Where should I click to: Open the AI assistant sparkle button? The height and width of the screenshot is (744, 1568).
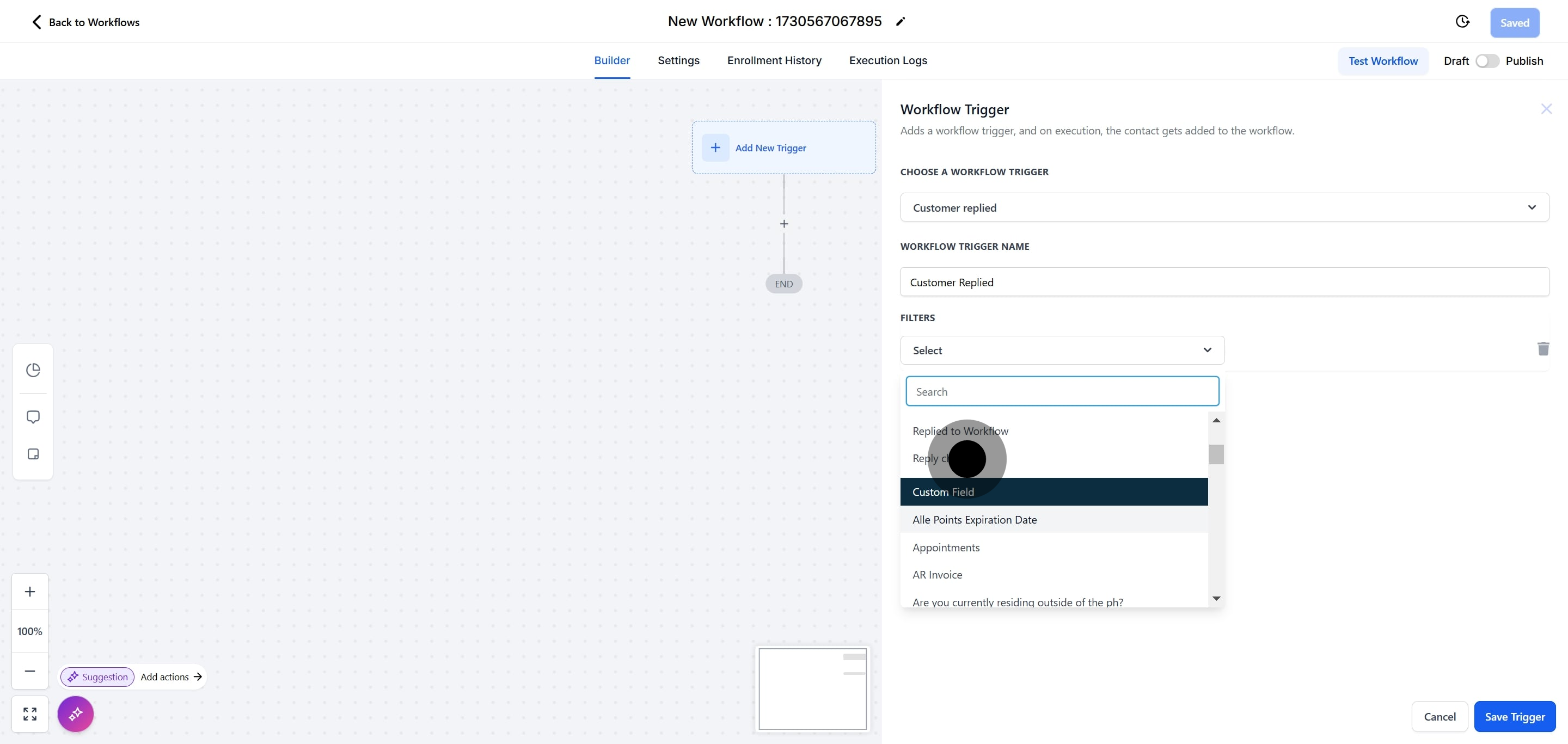(x=76, y=714)
